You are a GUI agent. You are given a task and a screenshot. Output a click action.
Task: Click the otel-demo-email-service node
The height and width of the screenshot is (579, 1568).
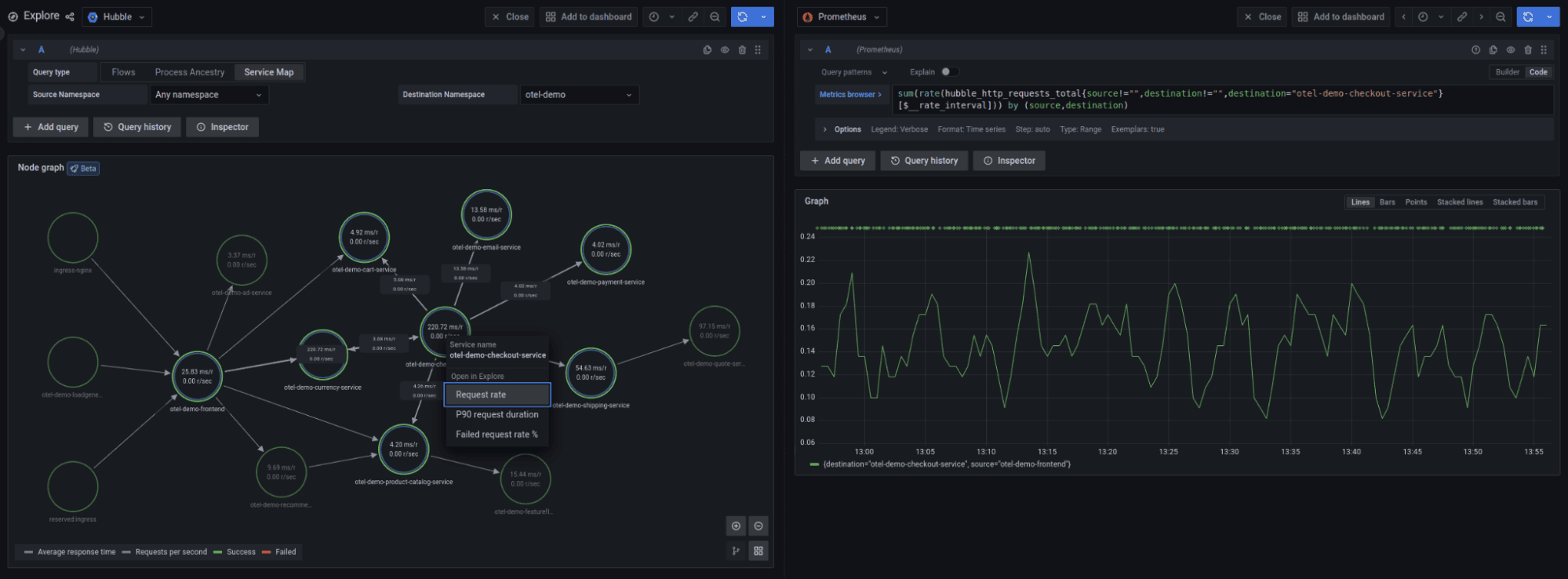pos(486,215)
